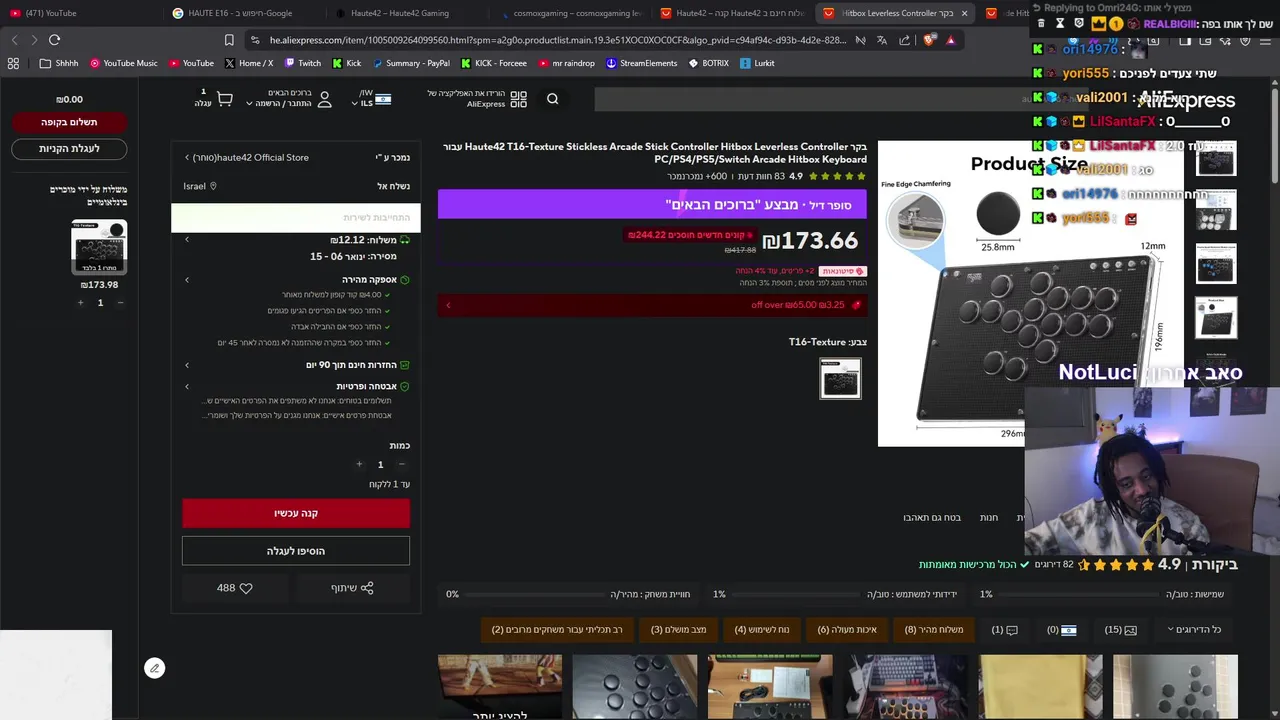Change the Israel shipping destination

(200, 186)
